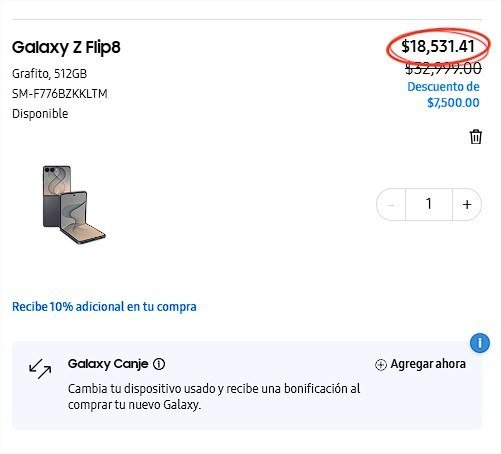Click the Agregar ahora text

tap(428, 364)
